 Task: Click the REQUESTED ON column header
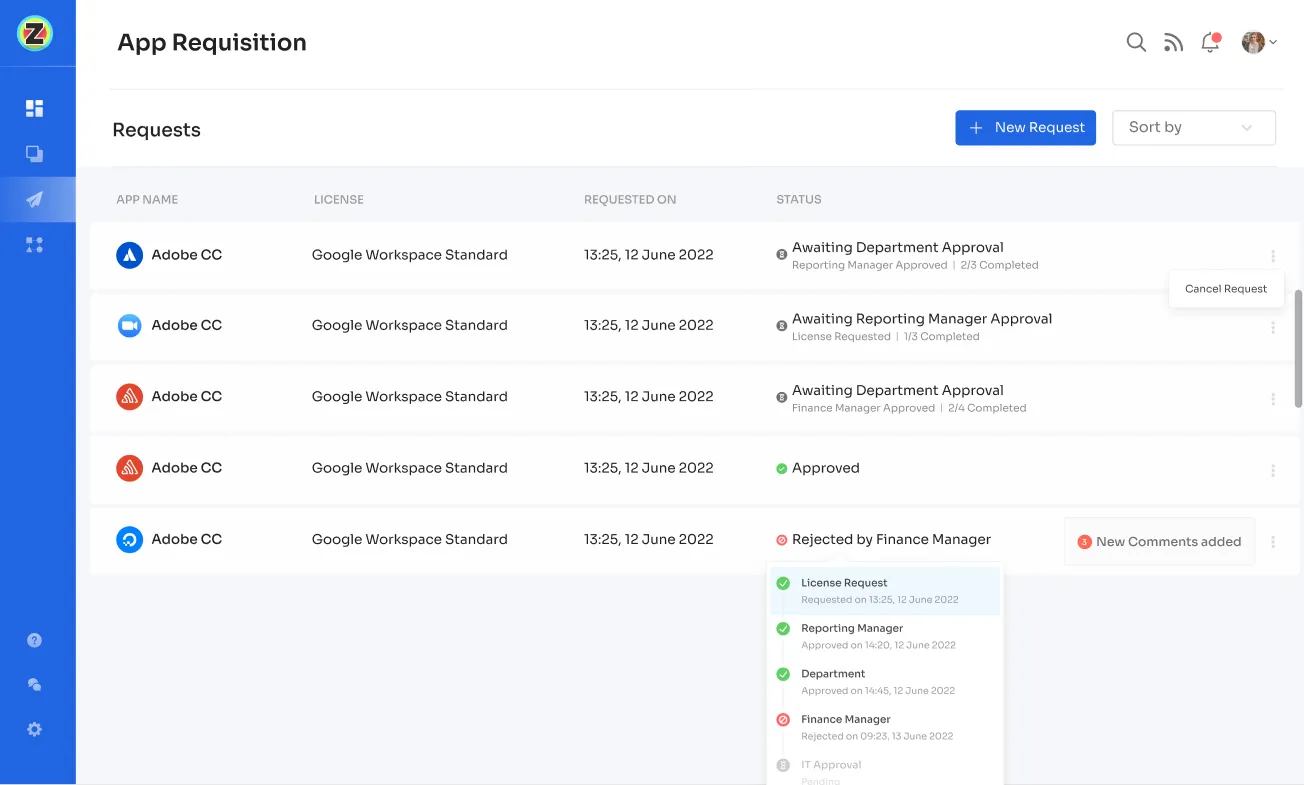pos(630,200)
